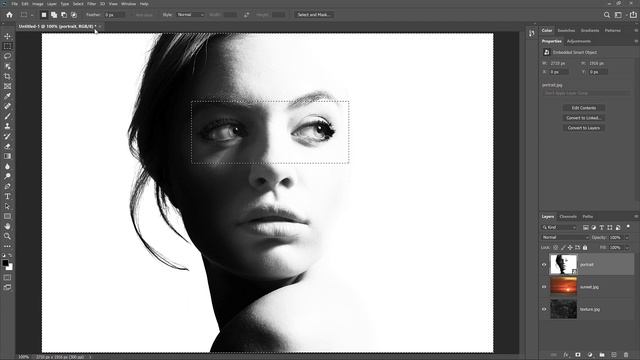Select the Lasso tool
Screen dimensions: 640x360
7,56
